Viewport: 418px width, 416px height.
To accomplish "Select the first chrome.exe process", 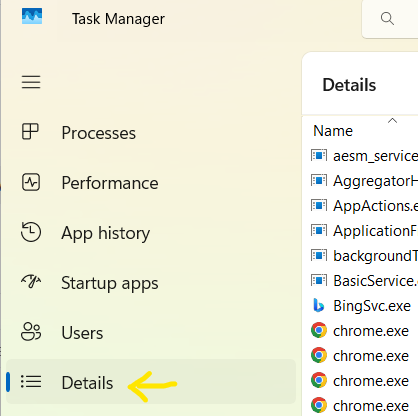I will coord(364,331).
